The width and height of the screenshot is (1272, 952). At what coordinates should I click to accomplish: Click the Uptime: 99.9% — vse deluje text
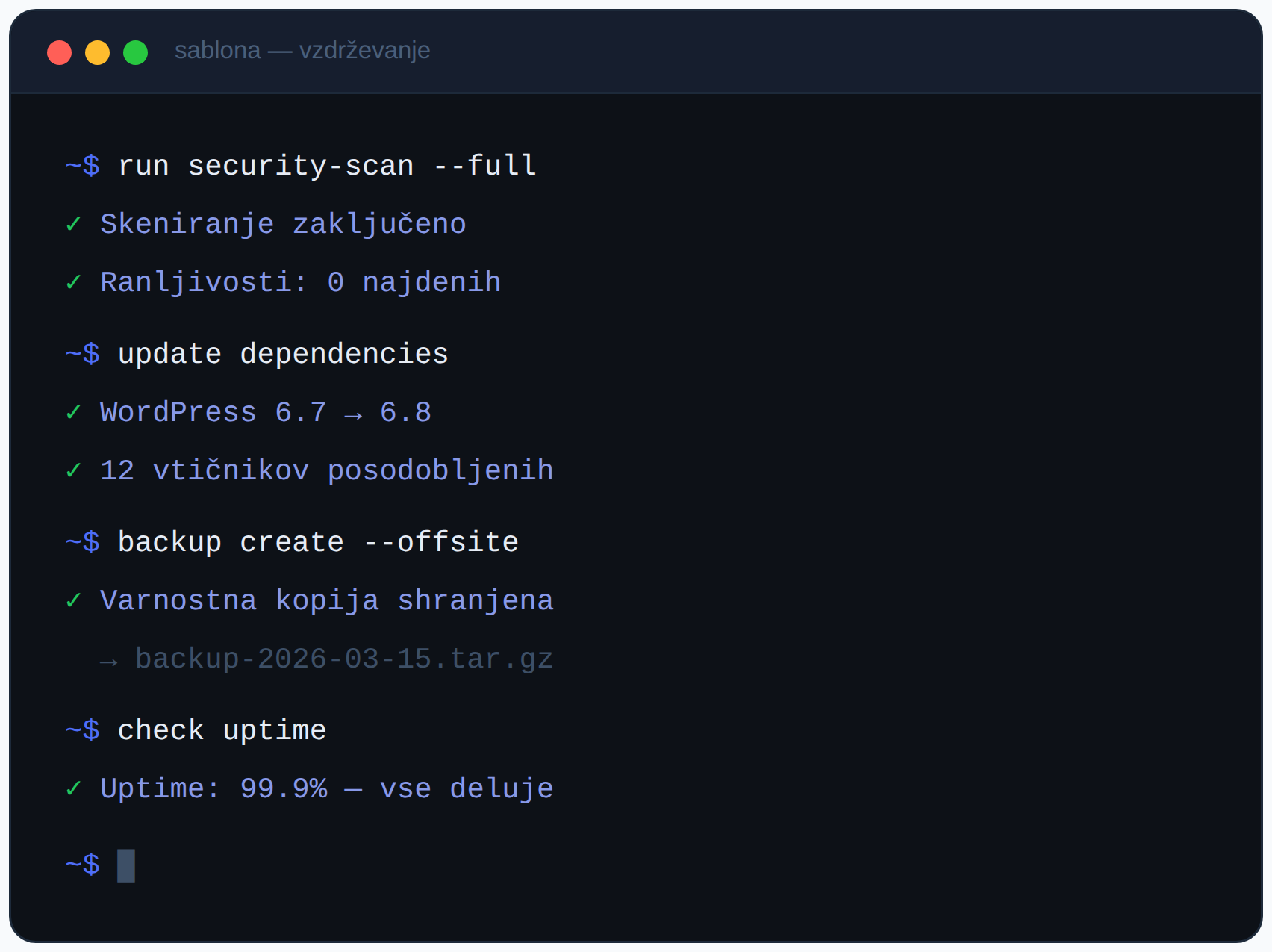[x=327, y=788]
